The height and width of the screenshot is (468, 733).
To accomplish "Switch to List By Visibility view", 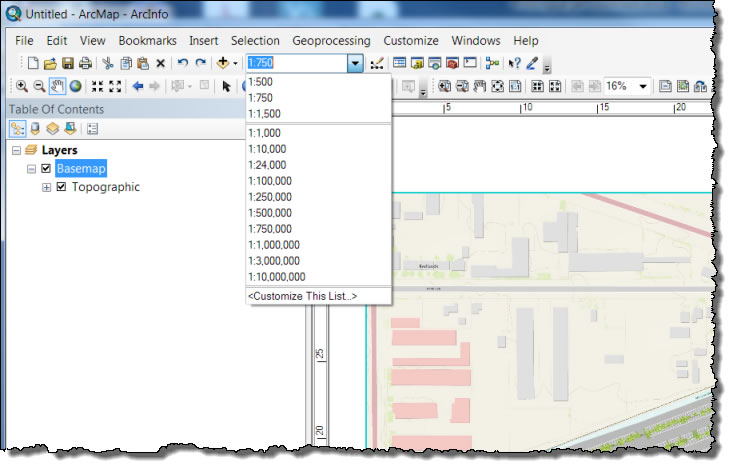I will 52,129.
